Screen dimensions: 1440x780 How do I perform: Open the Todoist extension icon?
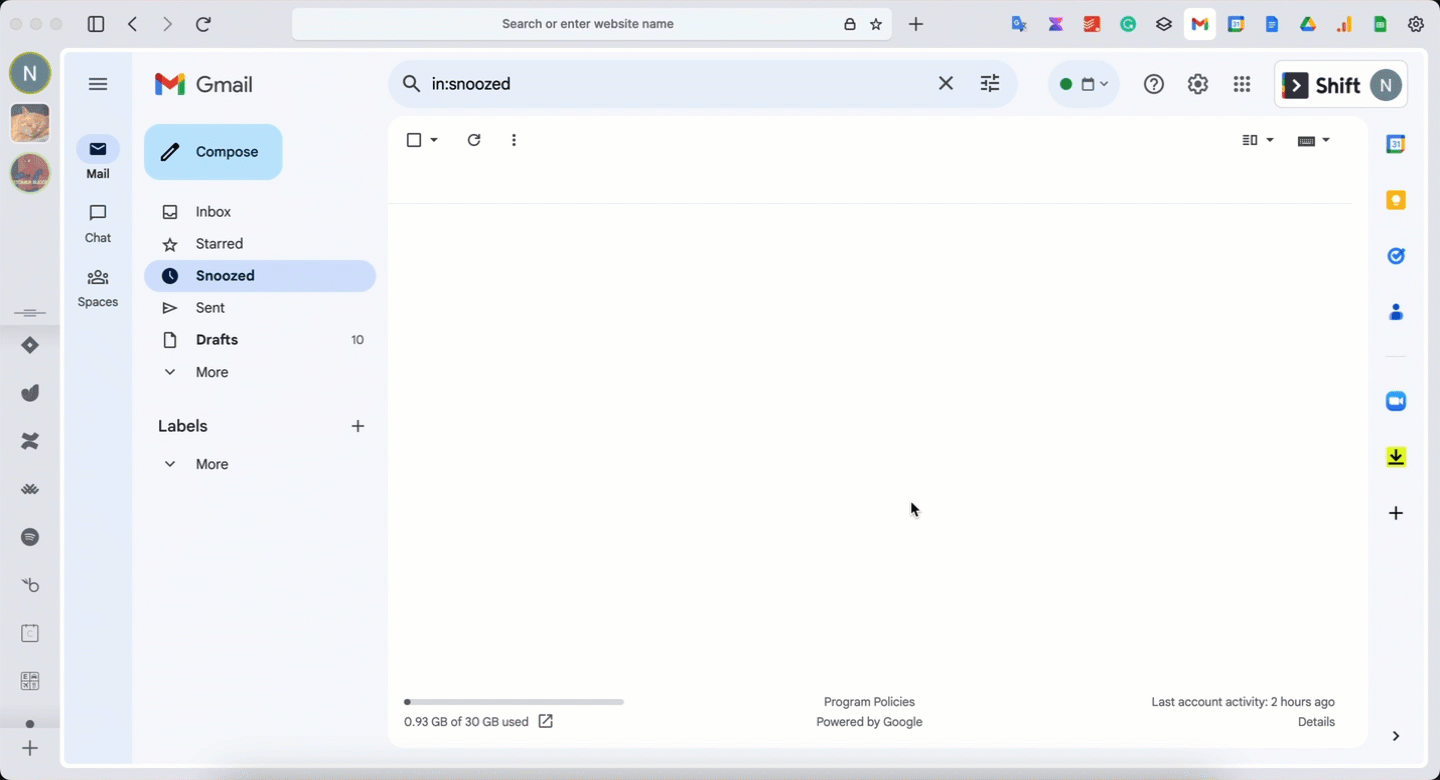click(x=1092, y=24)
